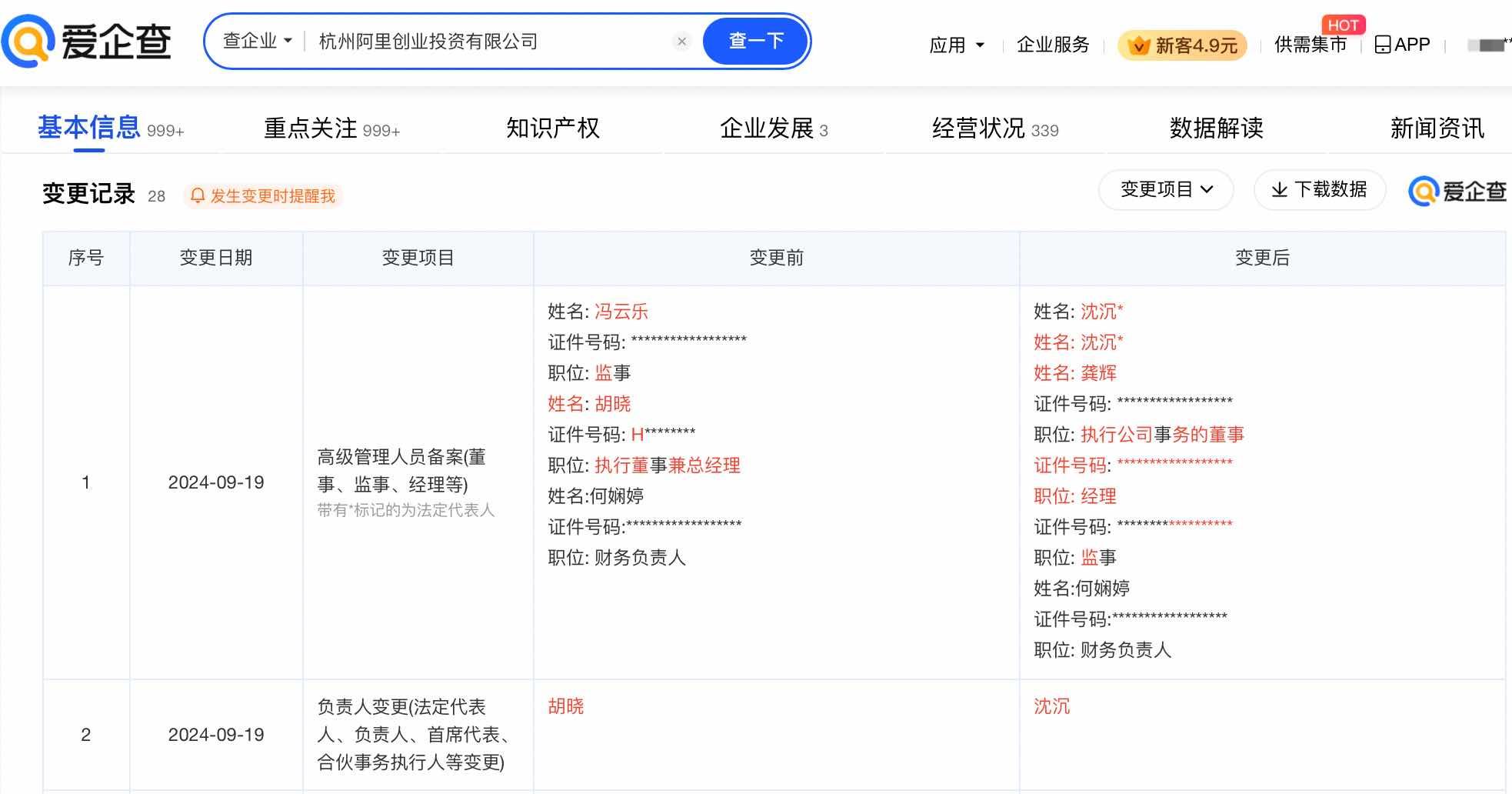Click the 爱企查 logo in the header
Image resolution: width=1512 pixels, height=794 pixels.
click(87, 41)
